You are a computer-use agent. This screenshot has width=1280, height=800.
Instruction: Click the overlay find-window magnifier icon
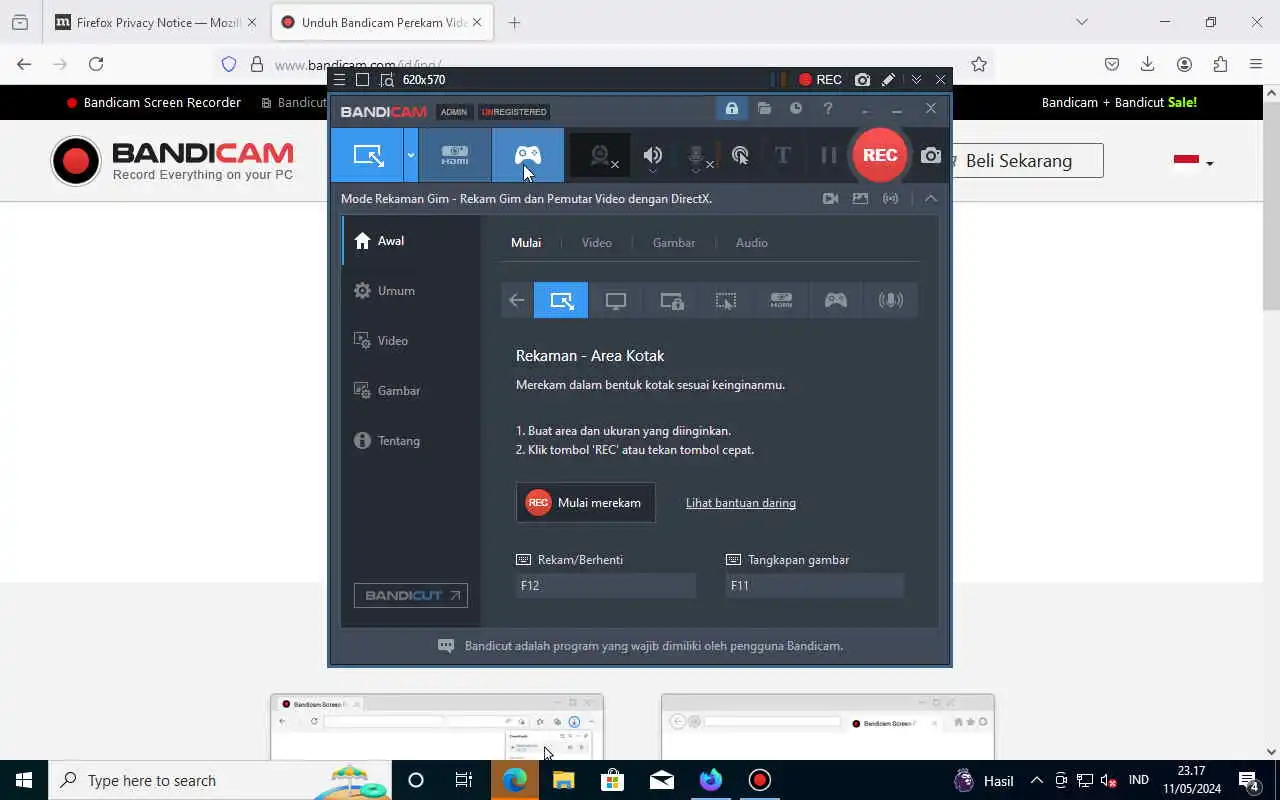pyautogui.click(x=387, y=80)
